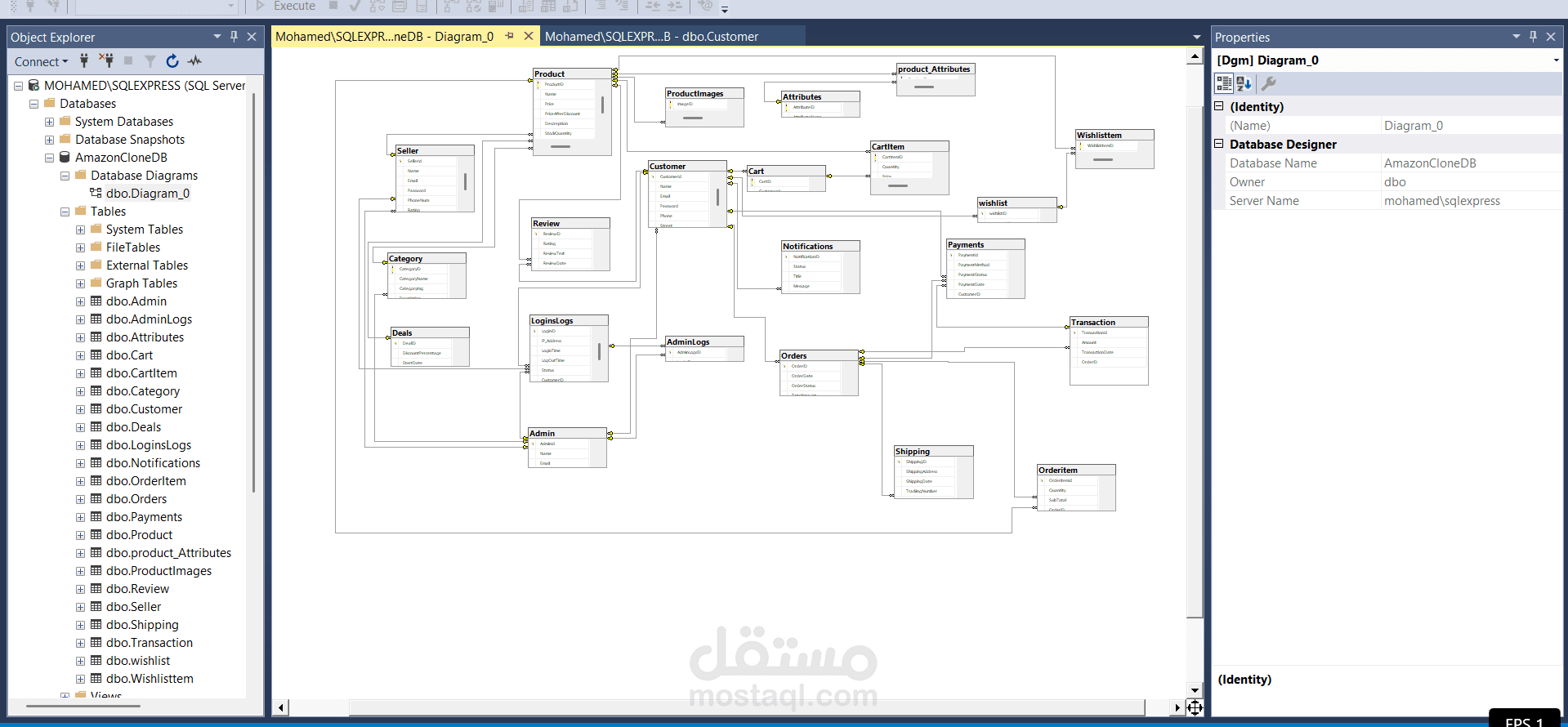Click the diagram horizontal scroll right arrow
Viewport: 1568px width, 727px height.
[1177, 707]
